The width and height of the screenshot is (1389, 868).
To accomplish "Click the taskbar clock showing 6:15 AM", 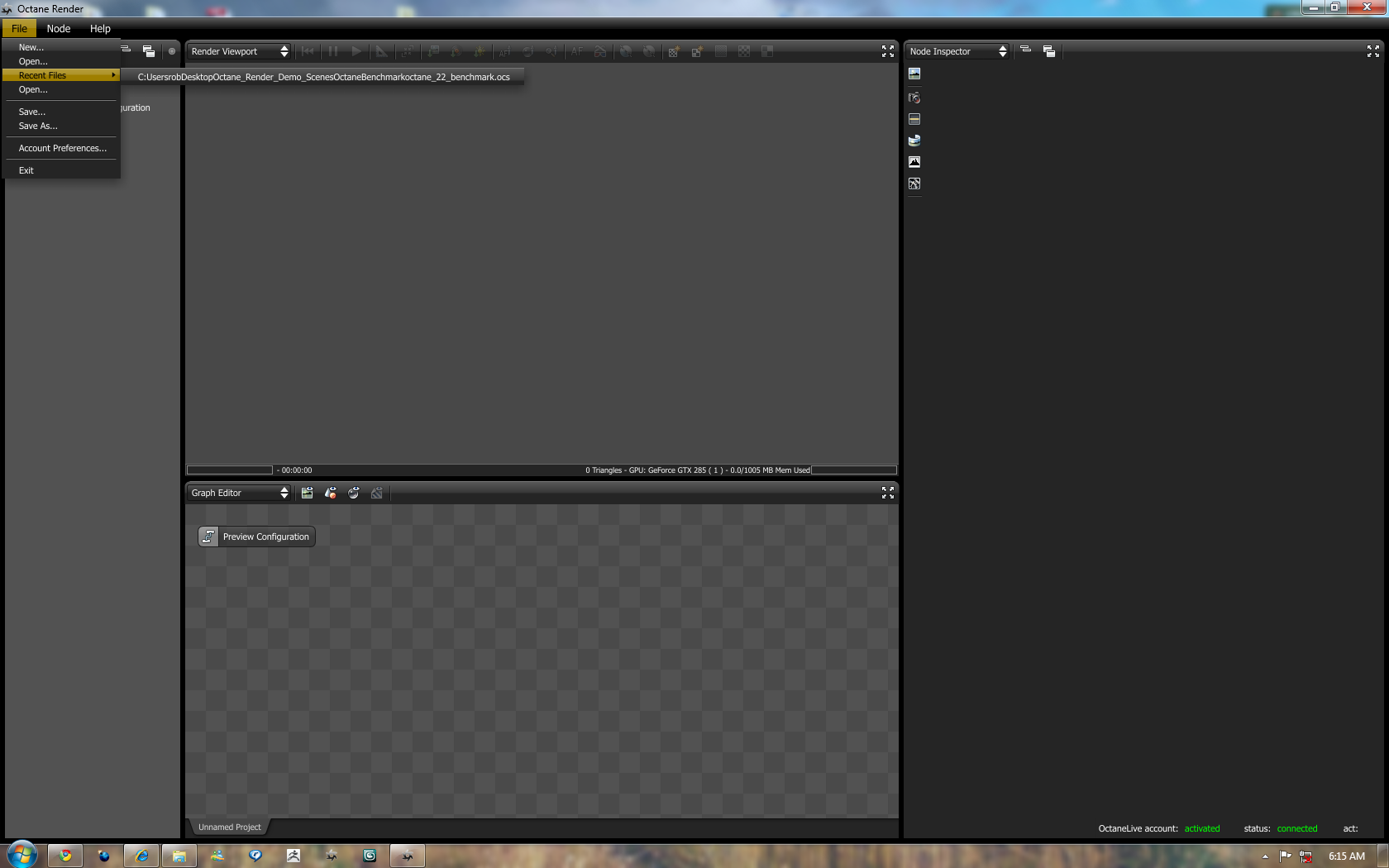I will click(1347, 856).
